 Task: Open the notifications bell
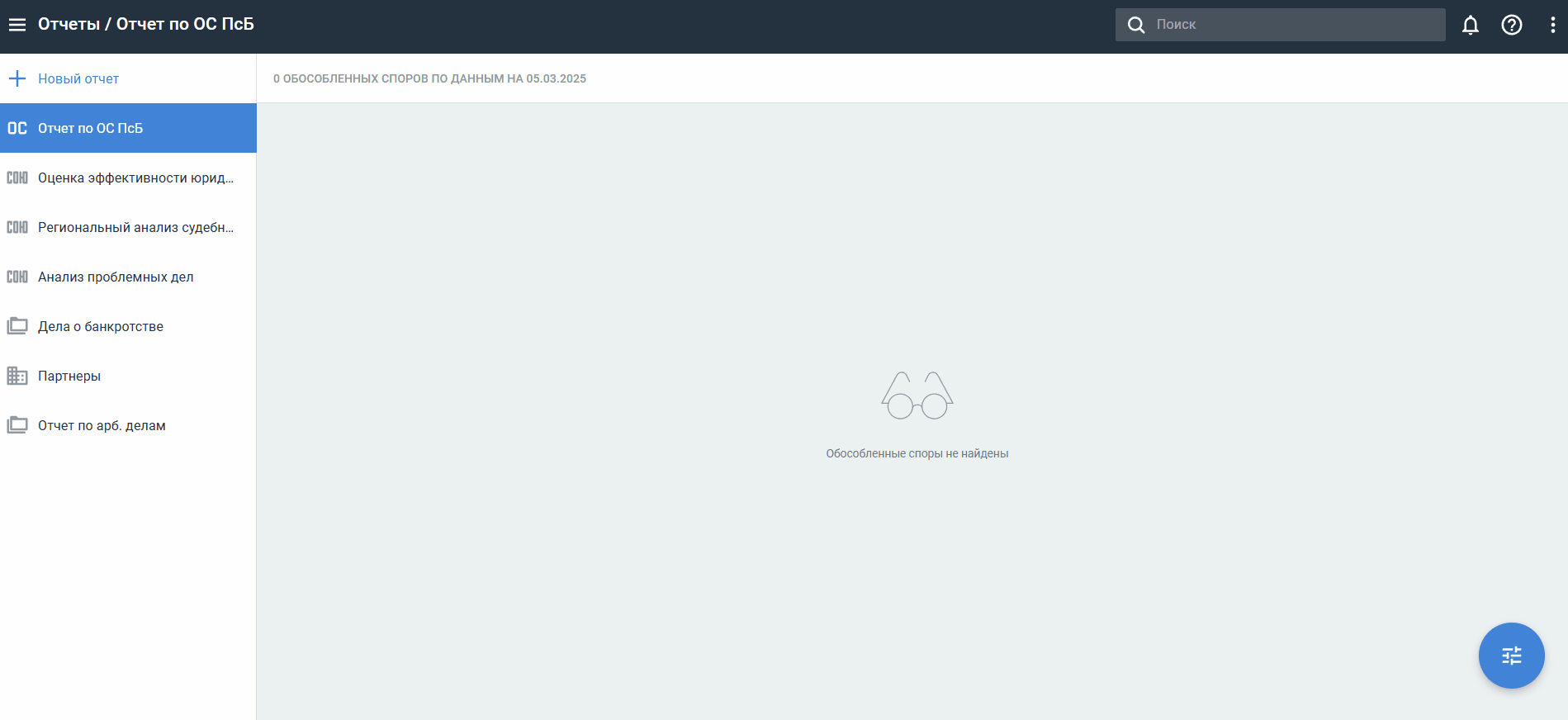point(1470,25)
